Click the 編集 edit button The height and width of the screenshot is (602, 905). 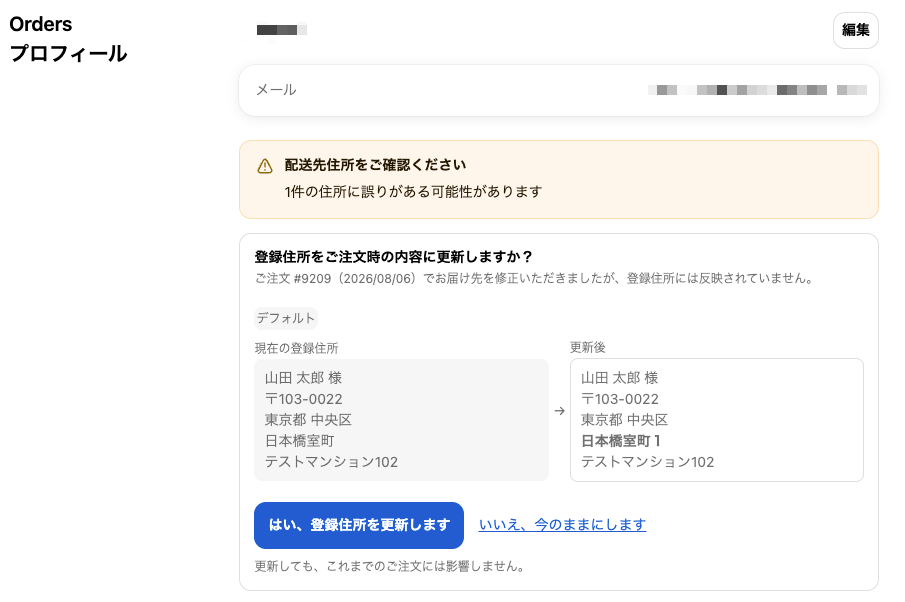tap(855, 30)
